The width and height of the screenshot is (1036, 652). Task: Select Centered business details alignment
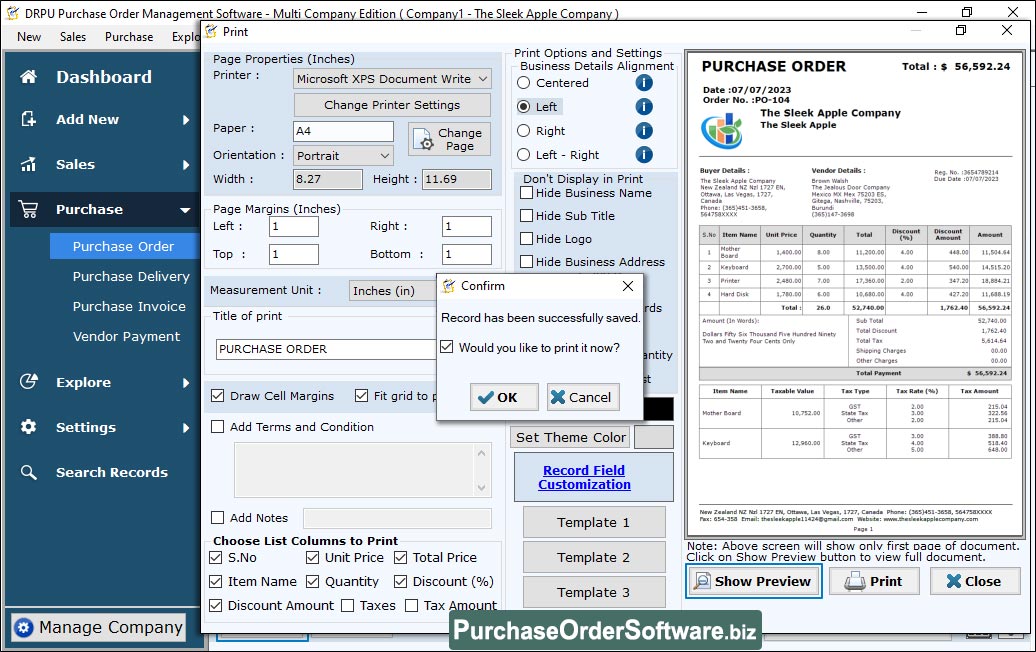click(x=523, y=83)
